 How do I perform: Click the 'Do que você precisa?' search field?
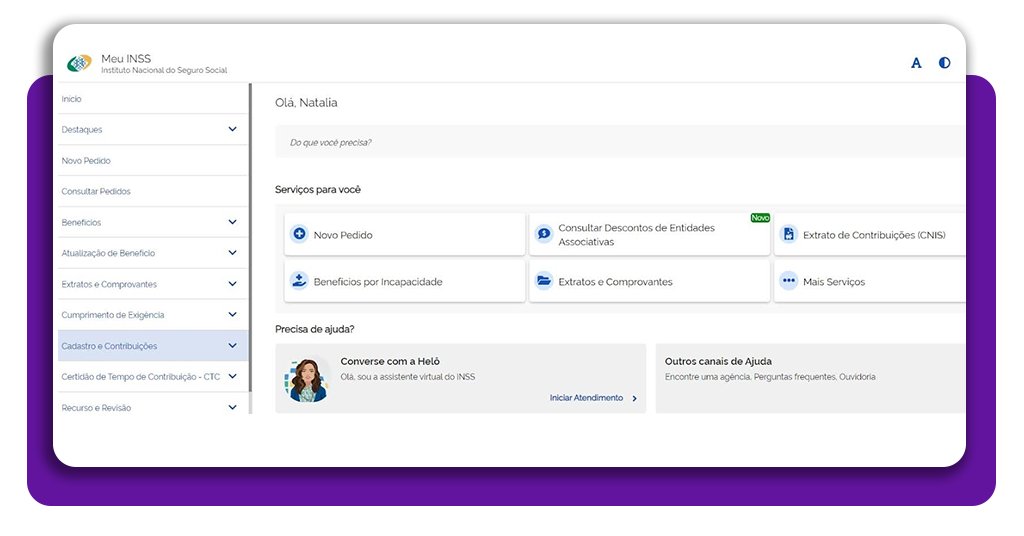point(620,142)
